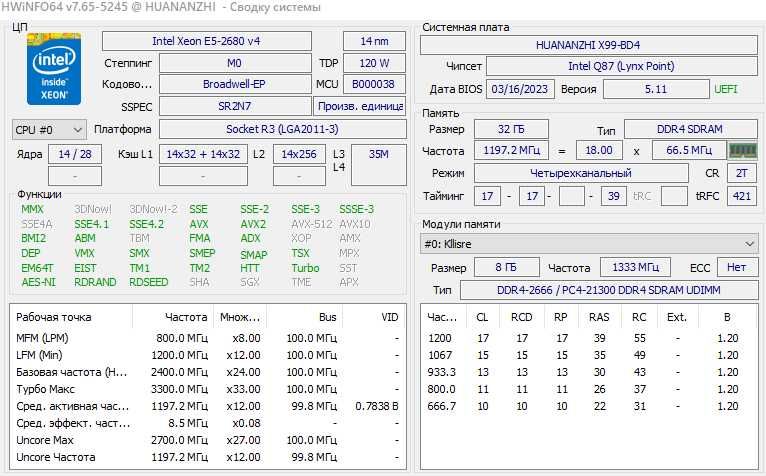This screenshot has height=476, width=766.
Task: Select the L2 cache value 14x256
Action: click(299, 154)
